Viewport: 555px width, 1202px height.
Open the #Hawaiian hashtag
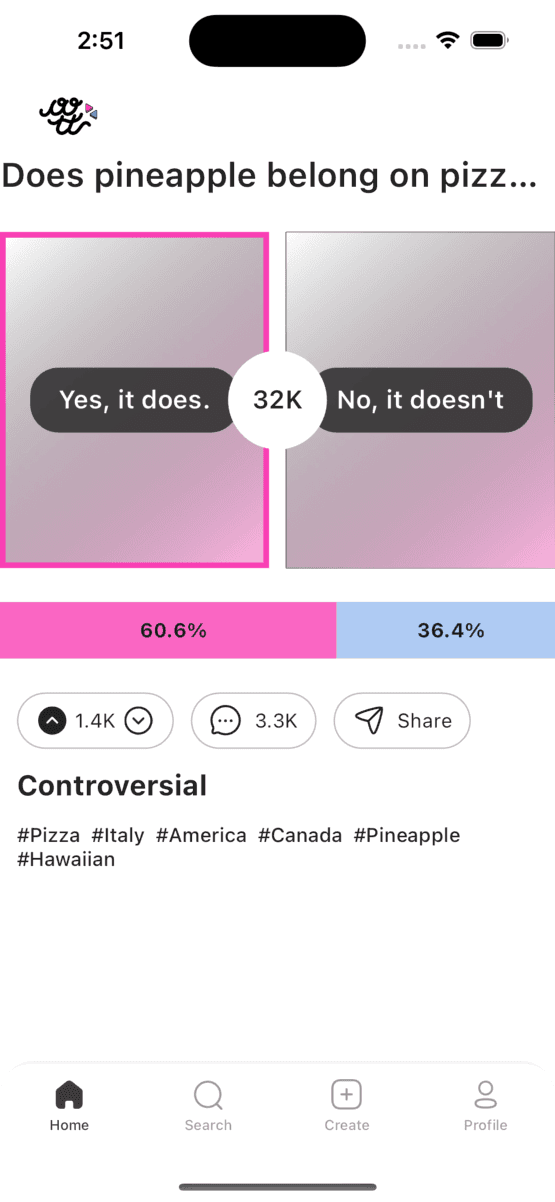66,859
